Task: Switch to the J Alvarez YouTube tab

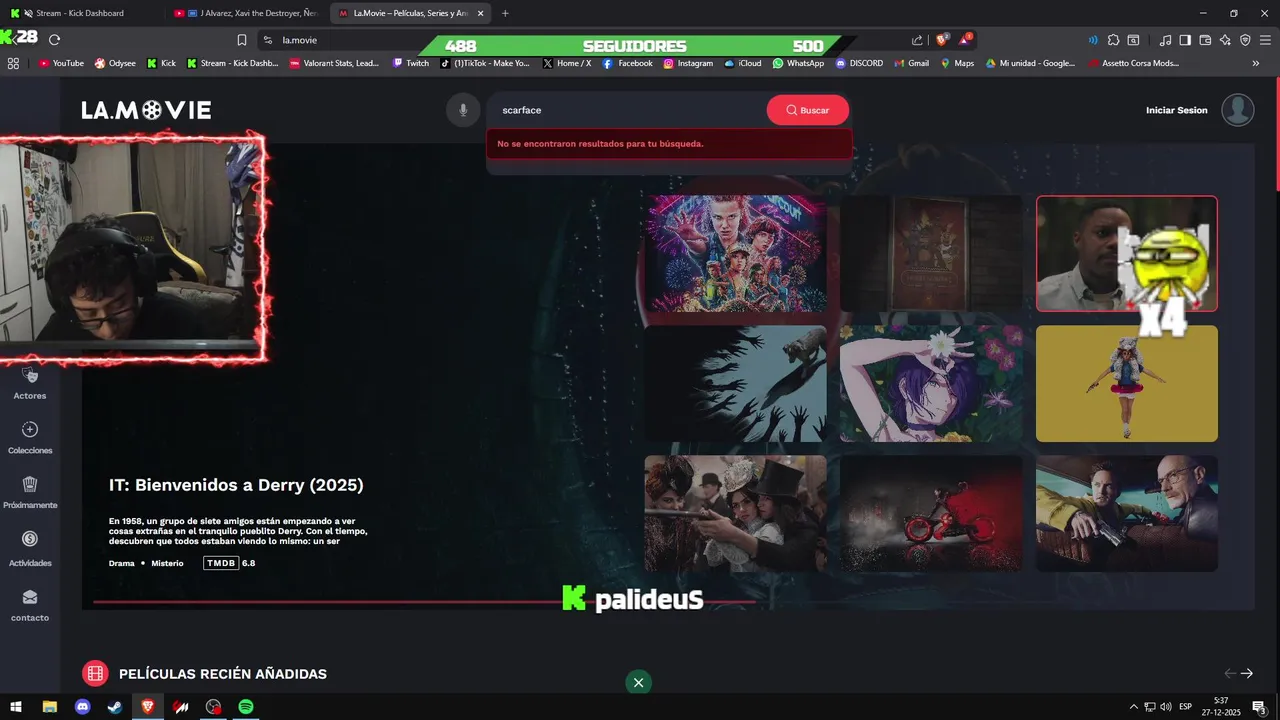Action: point(245,13)
